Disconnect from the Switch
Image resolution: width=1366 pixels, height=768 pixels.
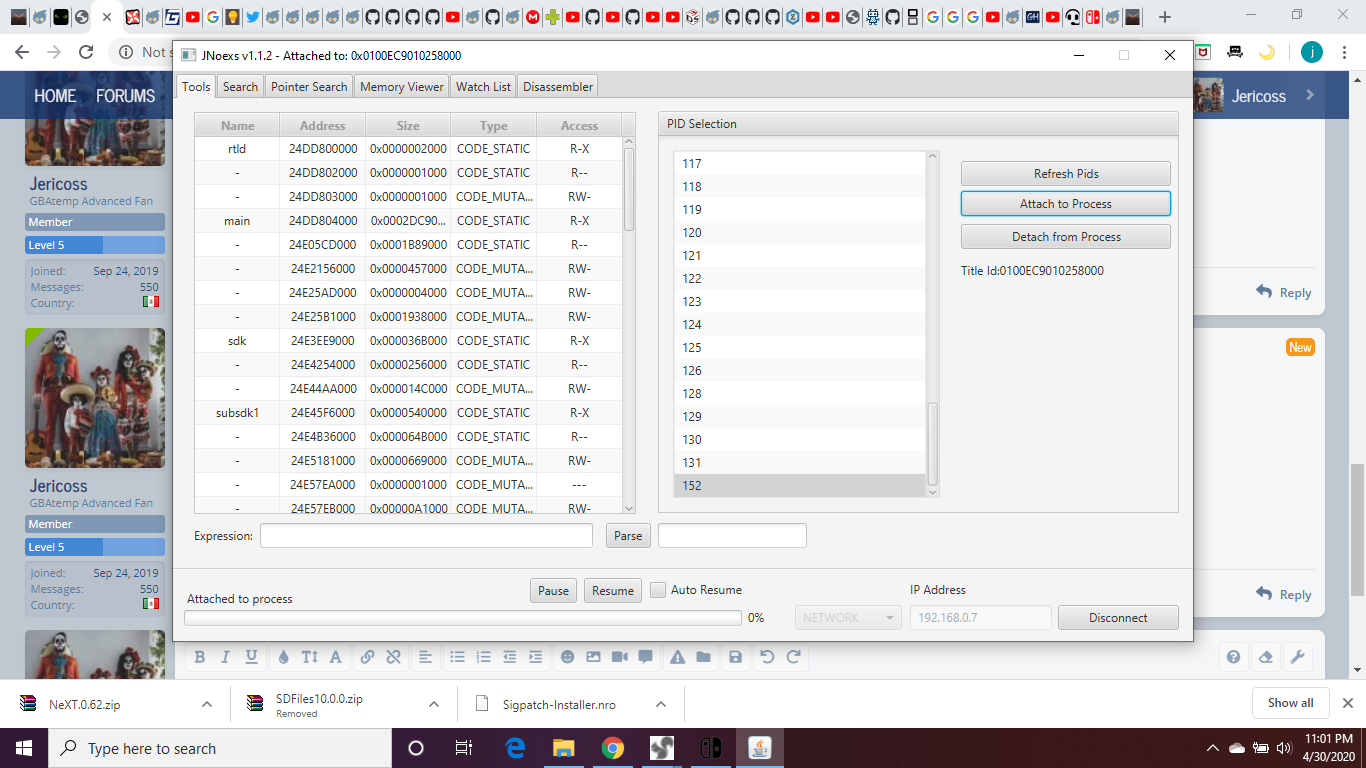point(1118,618)
